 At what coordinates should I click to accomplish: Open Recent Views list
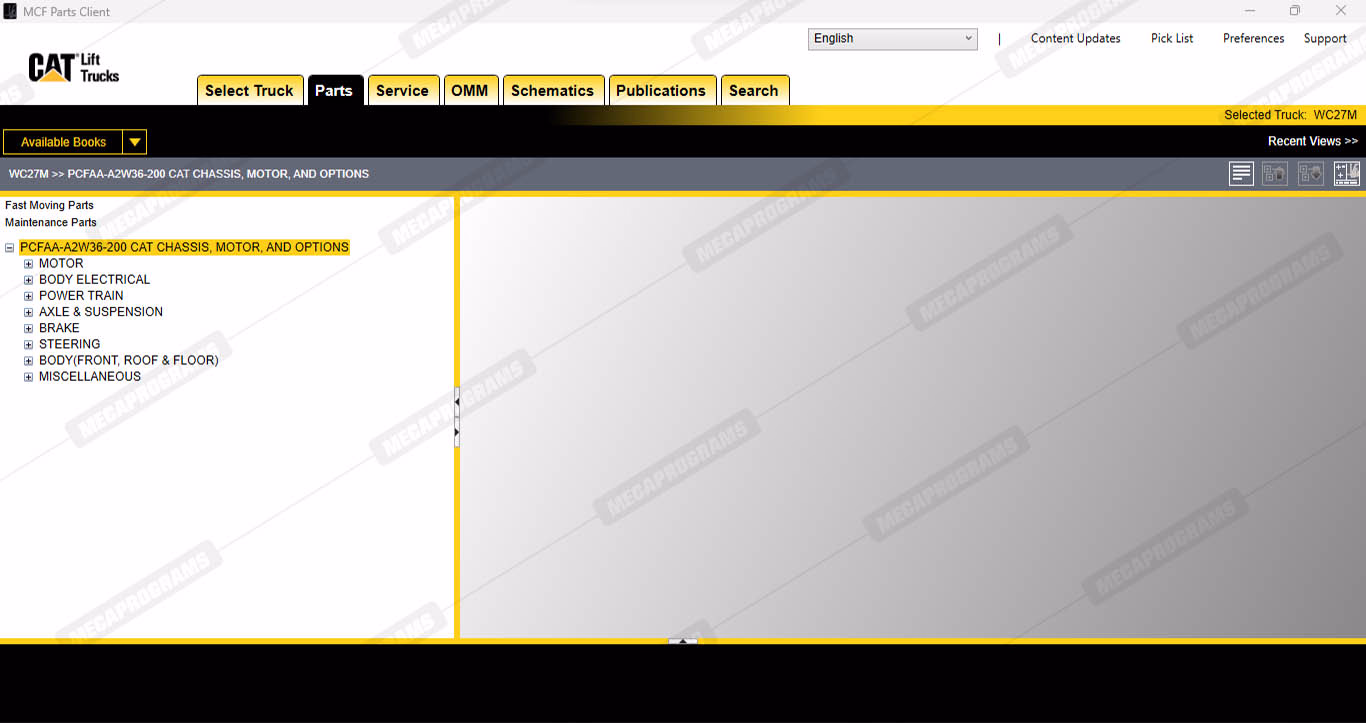[1312, 141]
